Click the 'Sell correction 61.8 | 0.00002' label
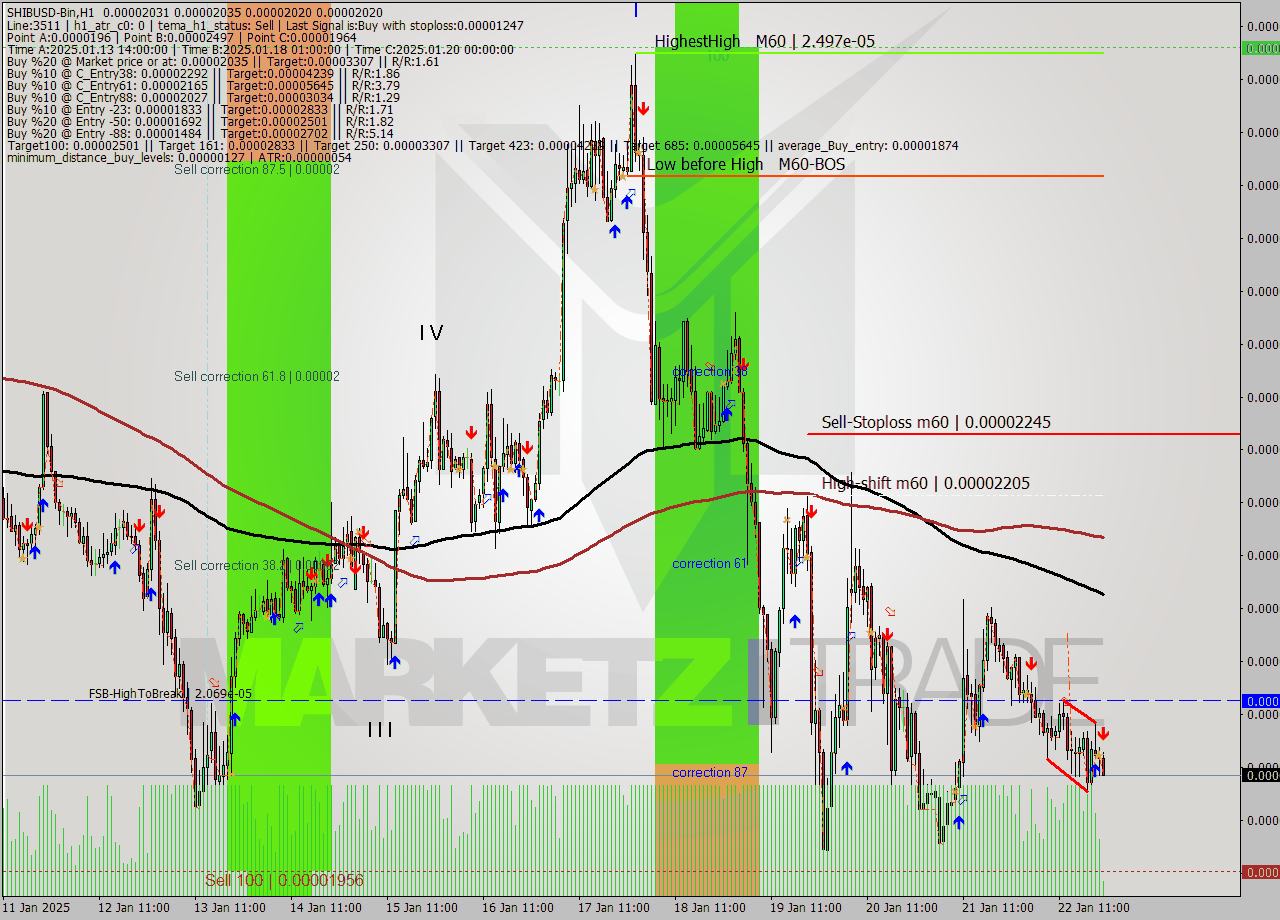 pos(257,376)
